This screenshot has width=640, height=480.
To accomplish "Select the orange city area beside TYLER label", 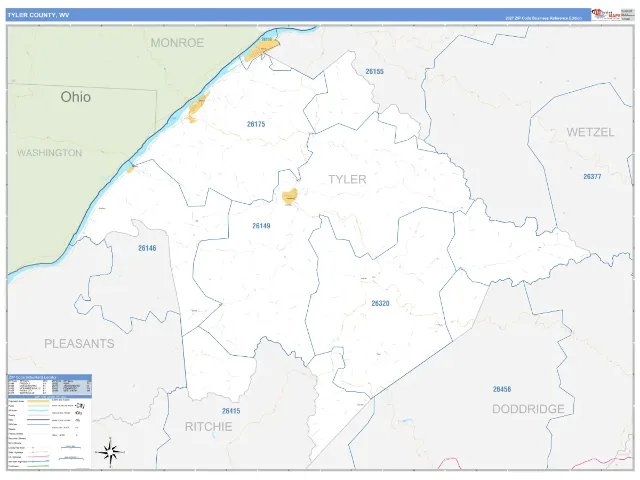I will pyautogui.click(x=290, y=196).
